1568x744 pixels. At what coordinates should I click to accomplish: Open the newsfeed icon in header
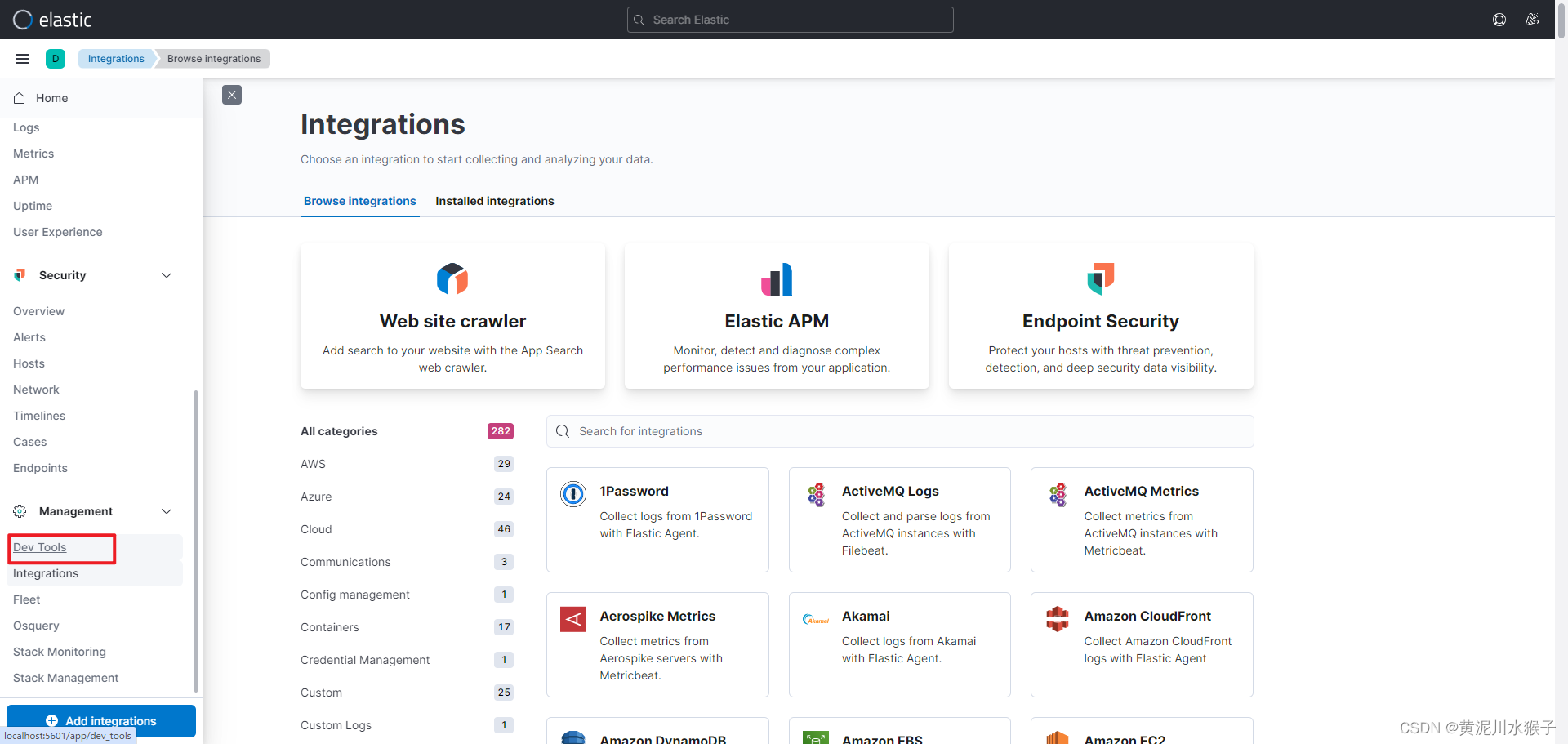pyautogui.click(x=1532, y=20)
